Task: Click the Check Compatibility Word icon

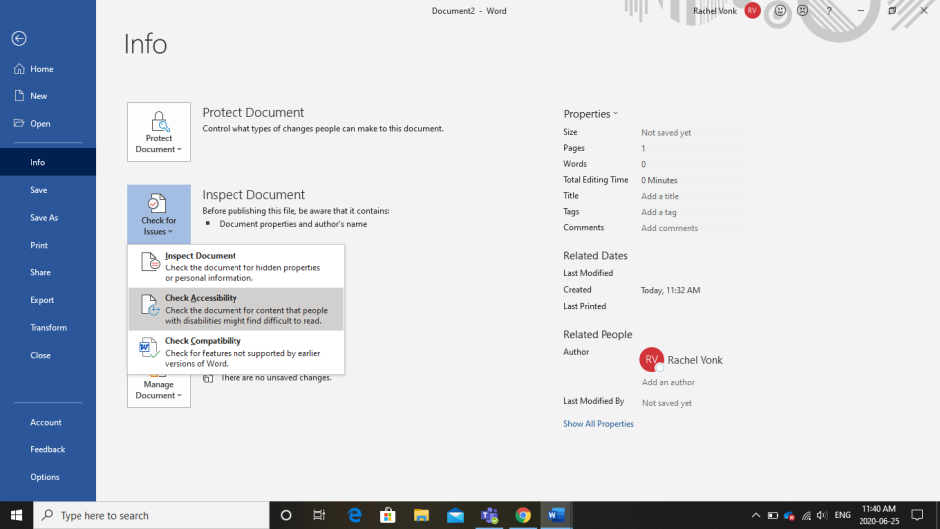Action: 149,347
